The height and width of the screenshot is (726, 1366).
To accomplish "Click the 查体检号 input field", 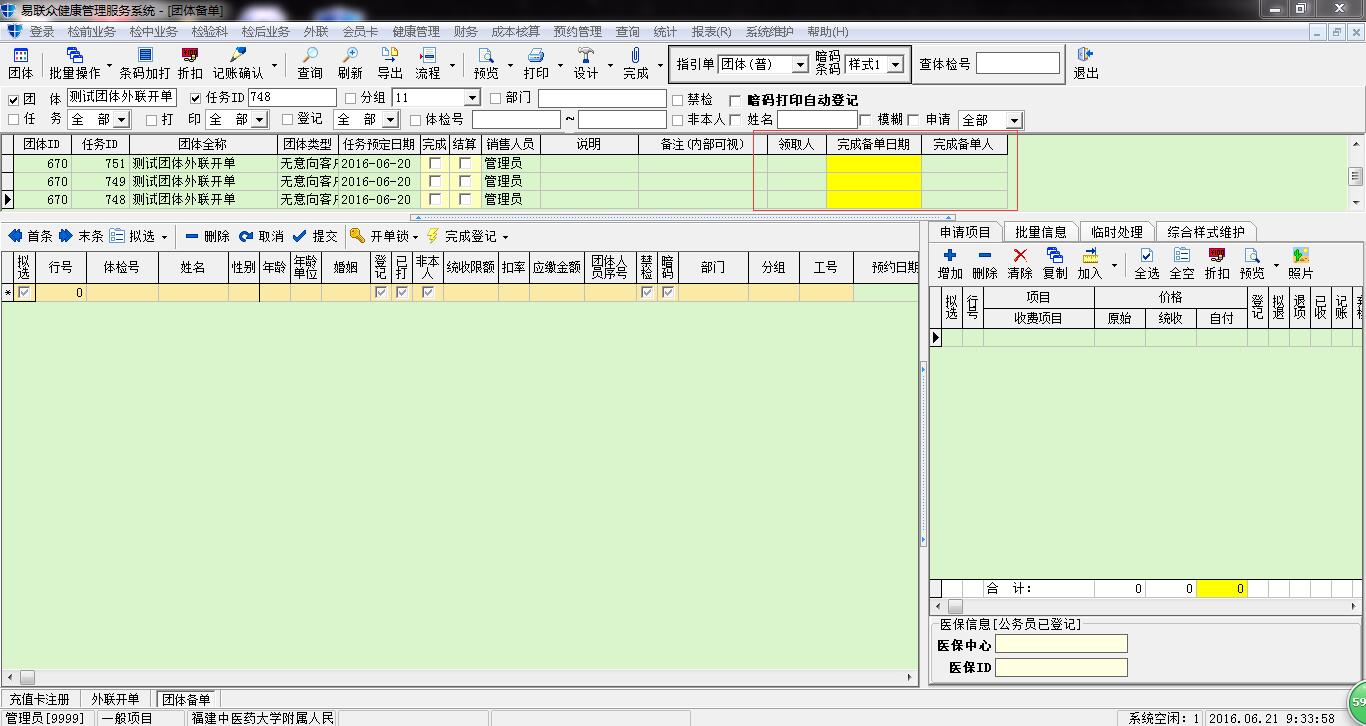I will (x=1017, y=64).
